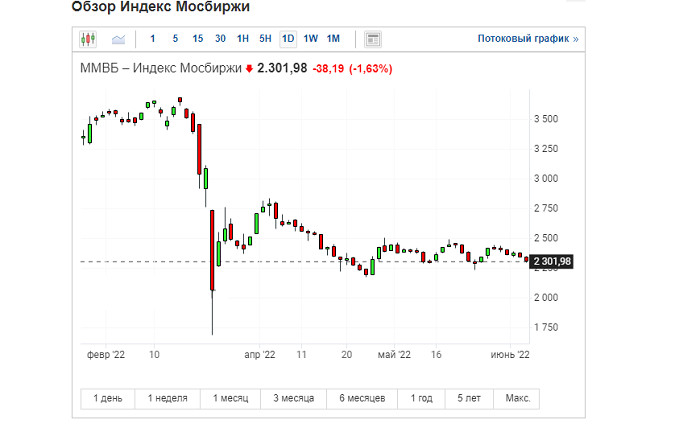
Task: Select the 1W interval
Action: (x=310, y=39)
